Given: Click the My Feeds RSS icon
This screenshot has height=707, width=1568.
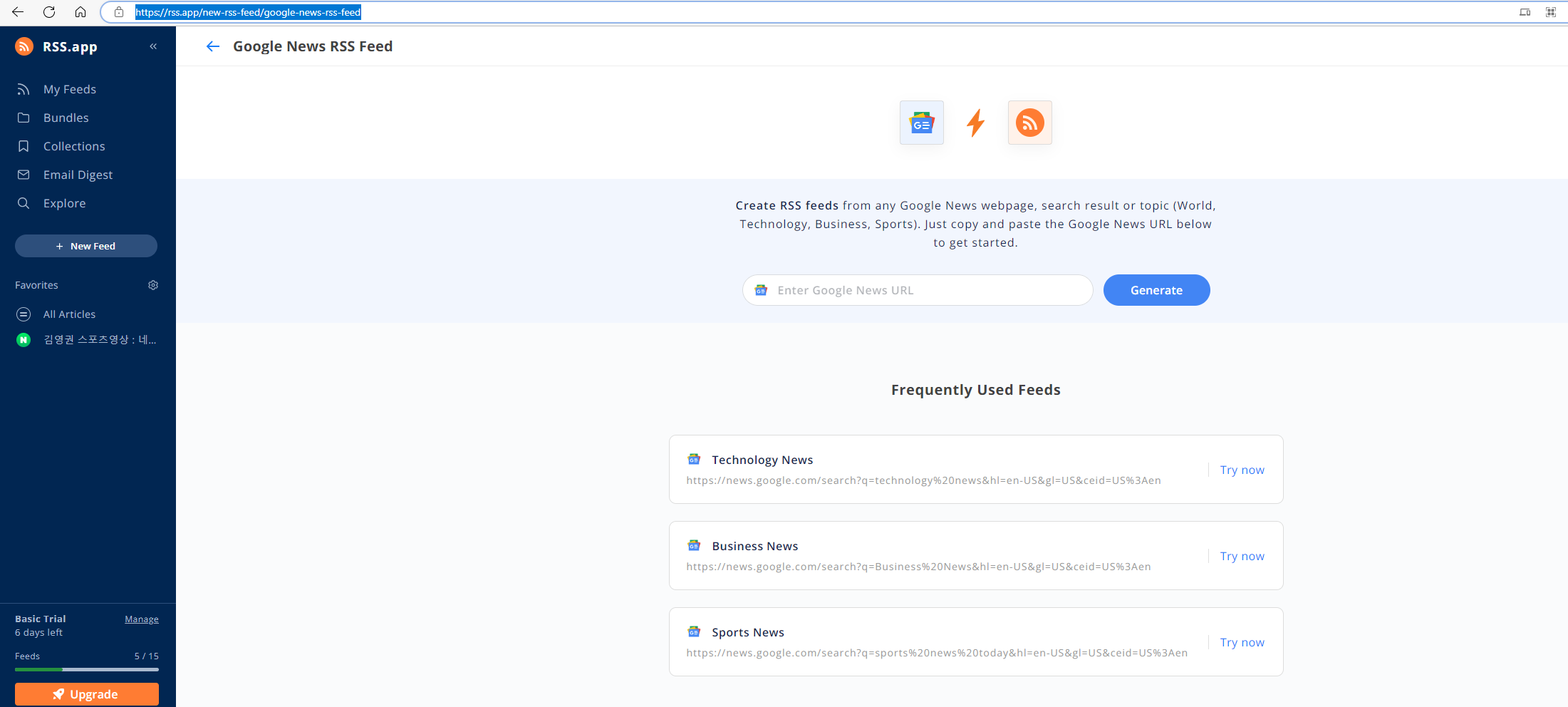Looking at the screenshot, I should click(x=24, y=89).
